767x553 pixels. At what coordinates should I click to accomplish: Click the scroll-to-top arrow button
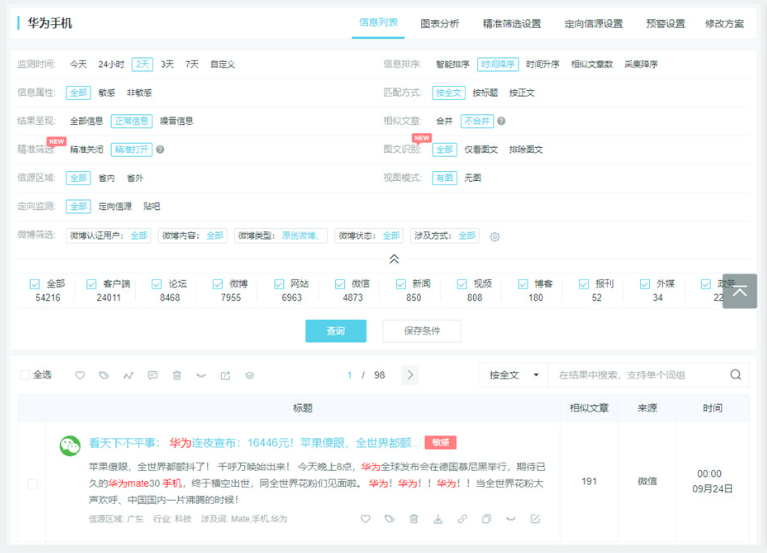739,291
